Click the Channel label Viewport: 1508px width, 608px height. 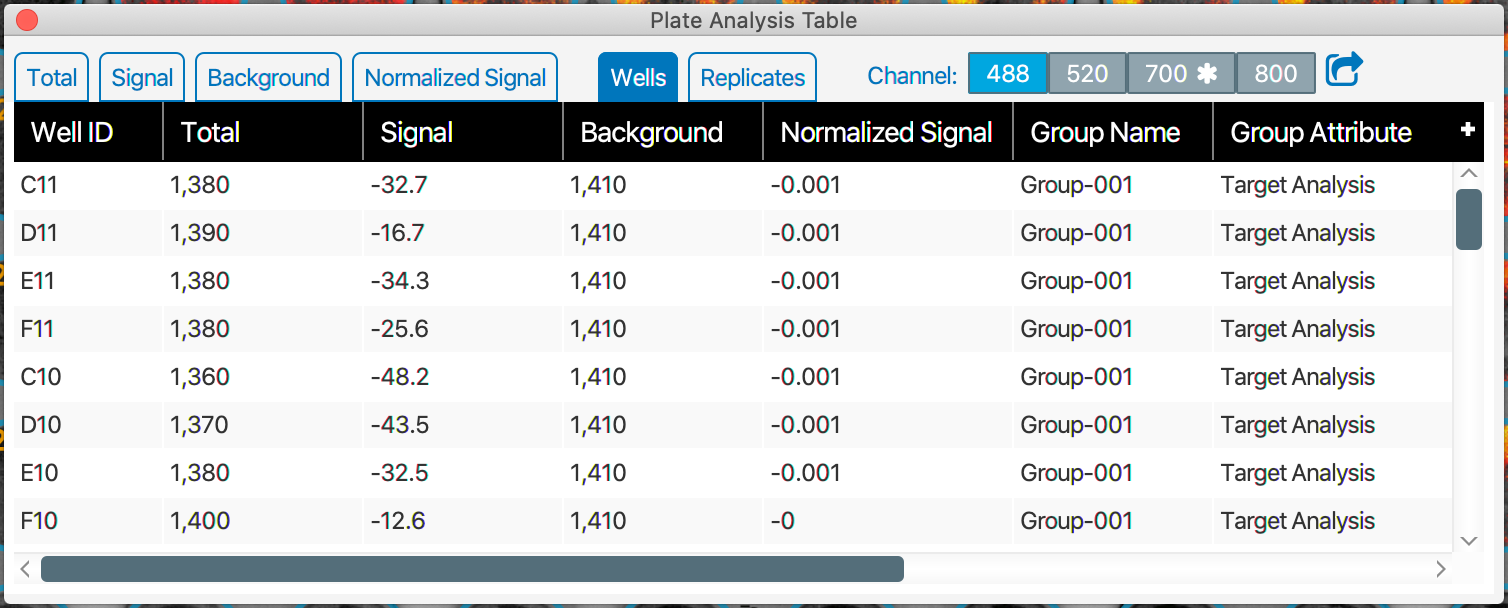tap(912, 75)
